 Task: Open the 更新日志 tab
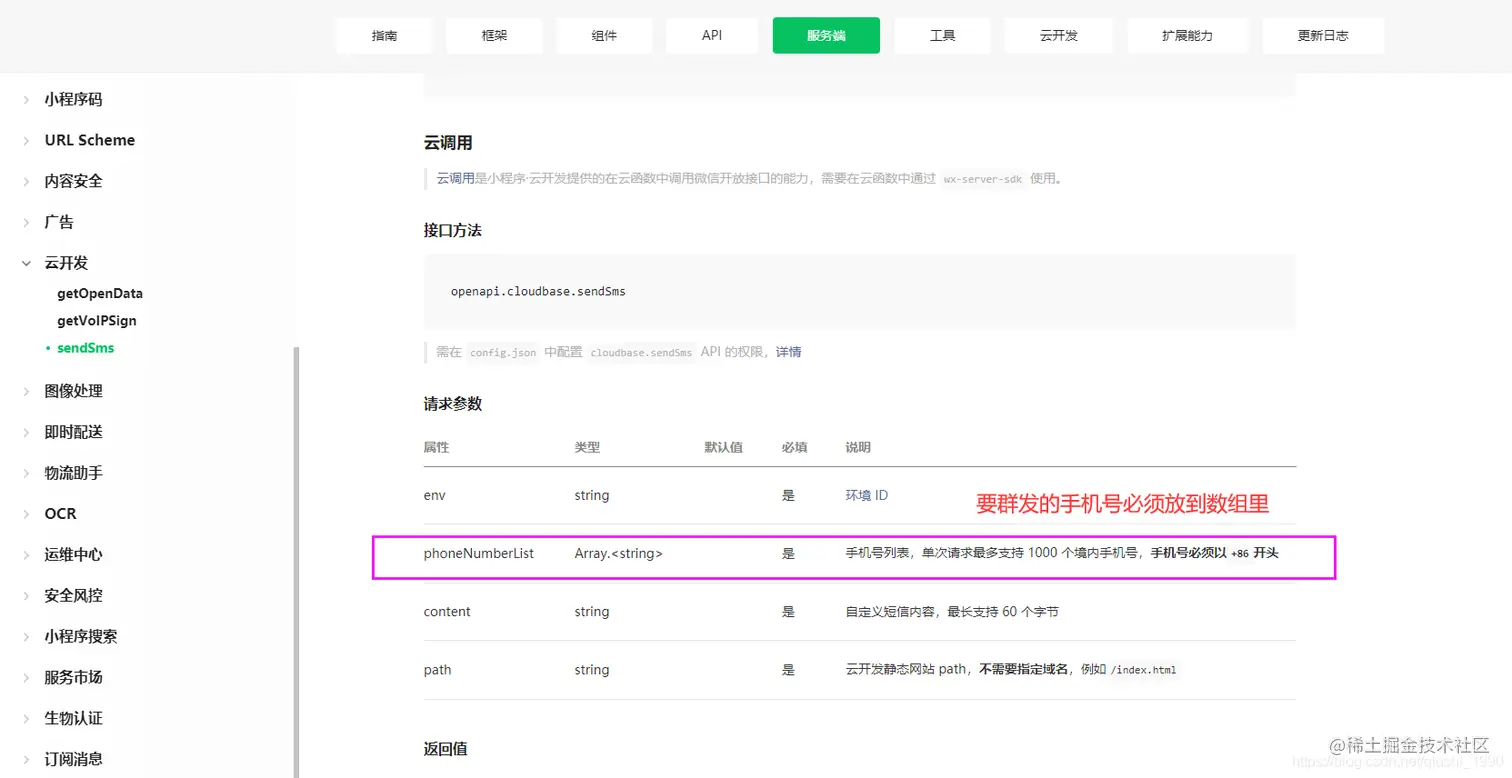1323,35
